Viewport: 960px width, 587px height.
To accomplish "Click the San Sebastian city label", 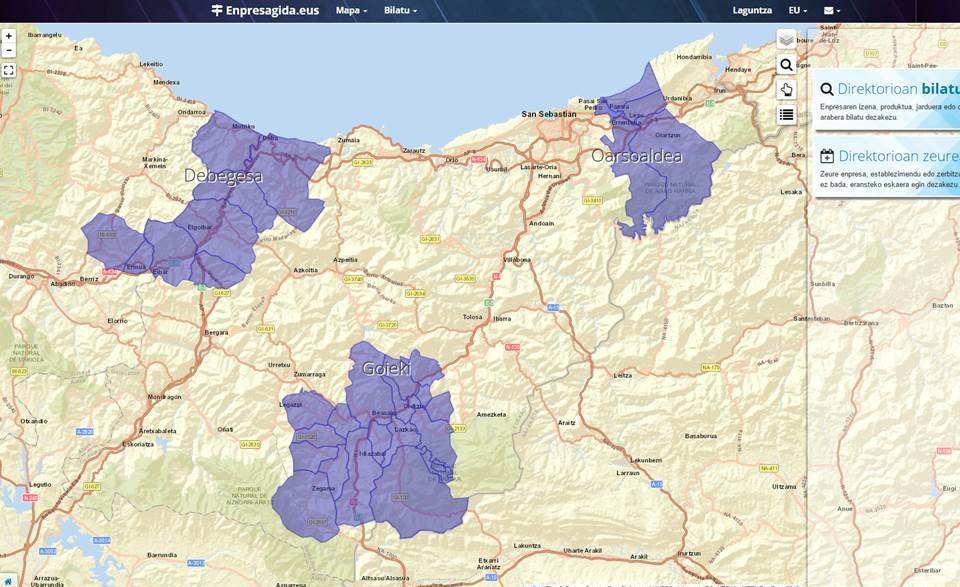I will tap(549, 114).
